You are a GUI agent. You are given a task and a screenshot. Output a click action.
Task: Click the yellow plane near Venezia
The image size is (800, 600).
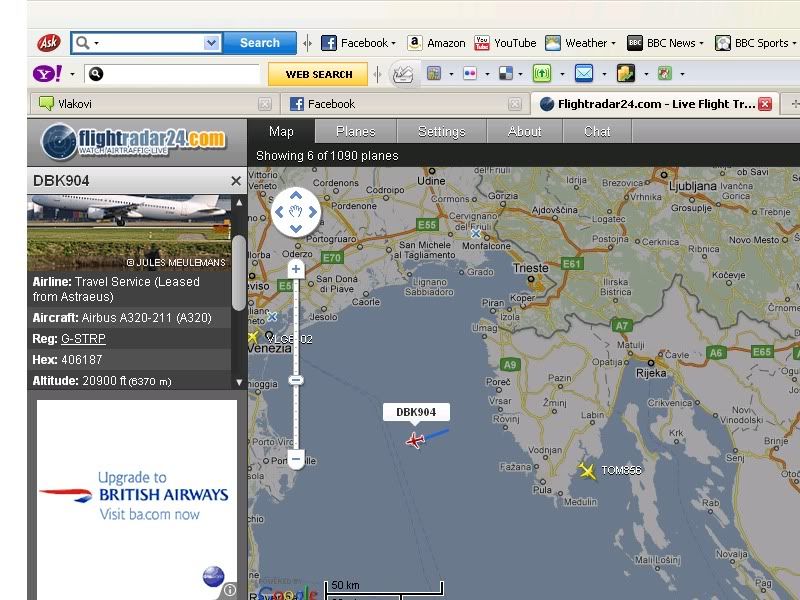253,337
